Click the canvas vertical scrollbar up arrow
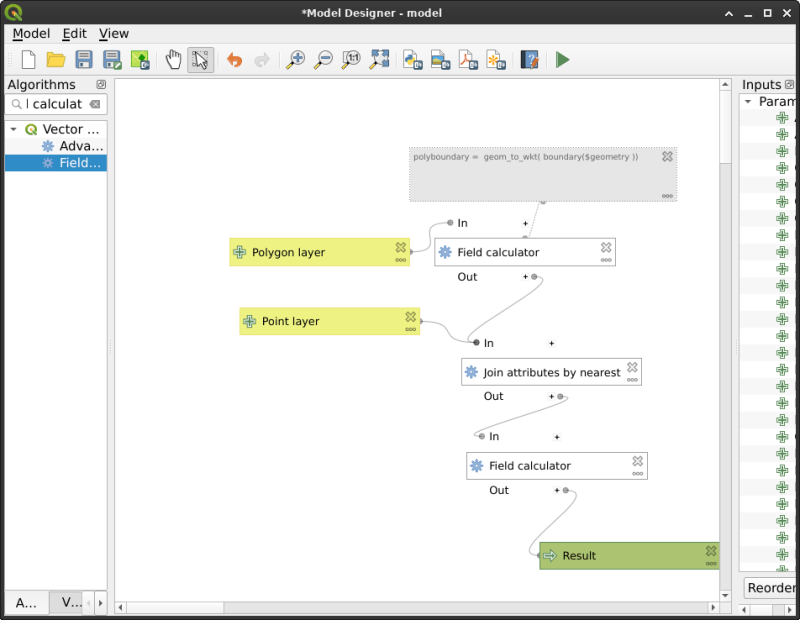Image resolution: width=800 pixels, height=620 pixels. tap(725, 84)
